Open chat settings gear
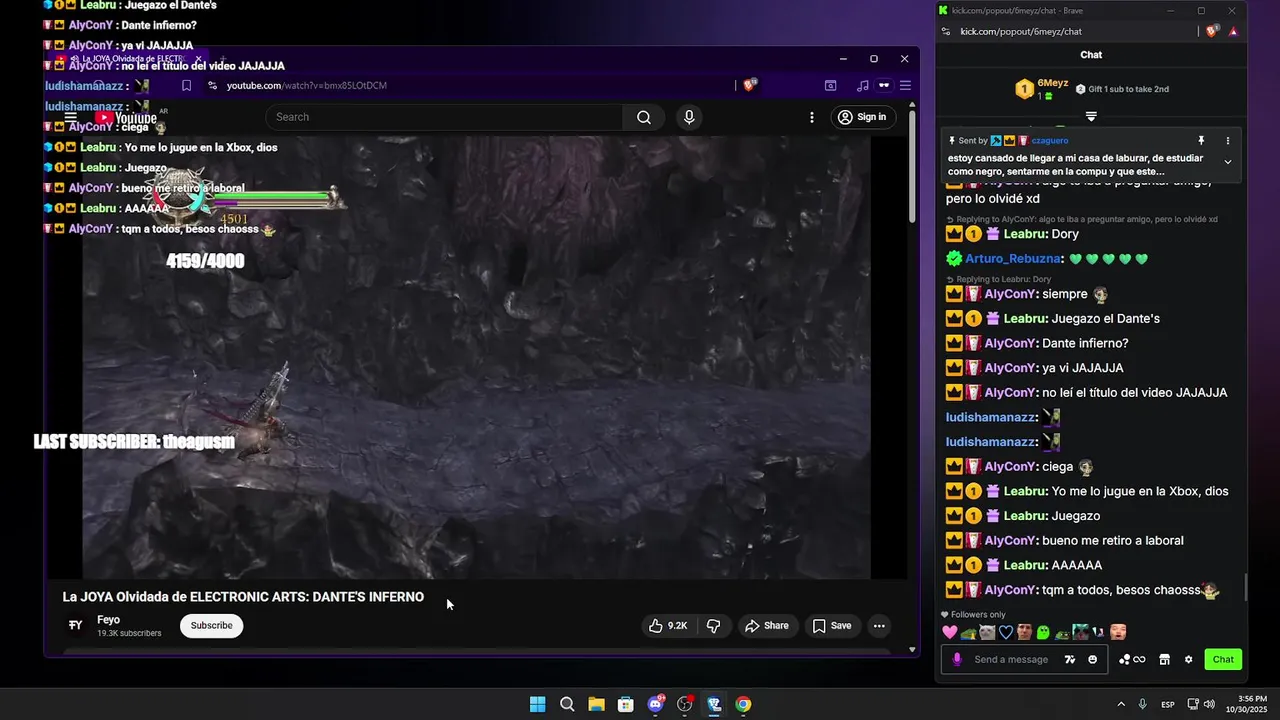This screenshot has height=720, width=1280. (1188, 659)
